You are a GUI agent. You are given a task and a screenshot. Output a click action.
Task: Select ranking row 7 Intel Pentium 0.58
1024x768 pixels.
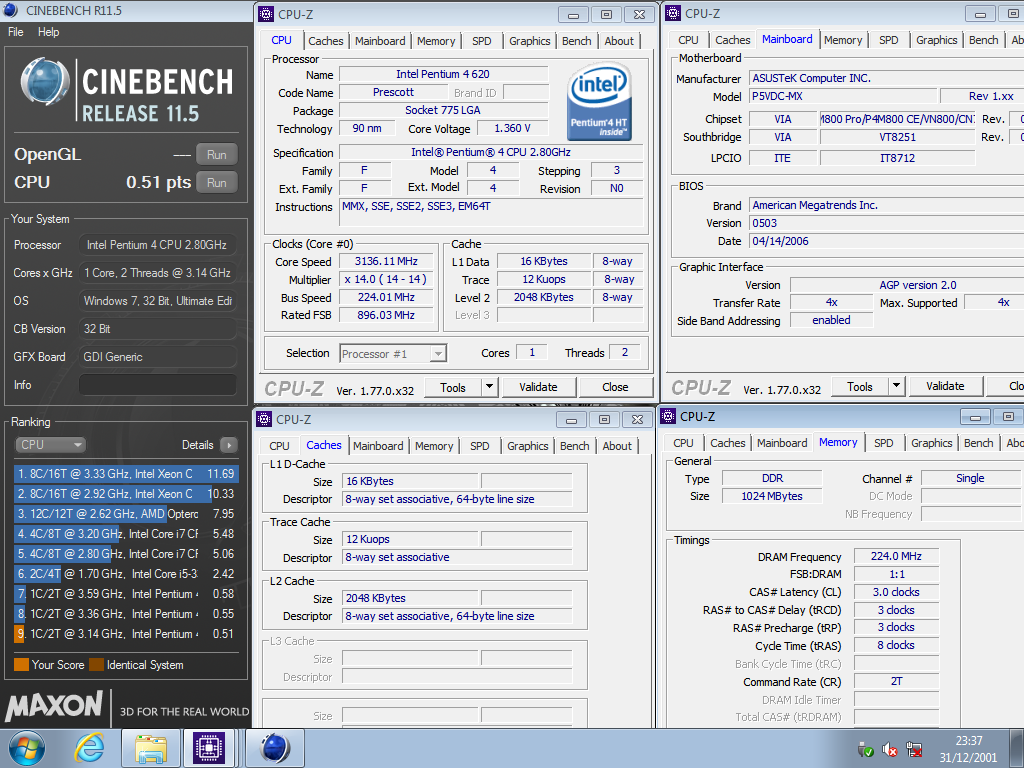point(125,594)
